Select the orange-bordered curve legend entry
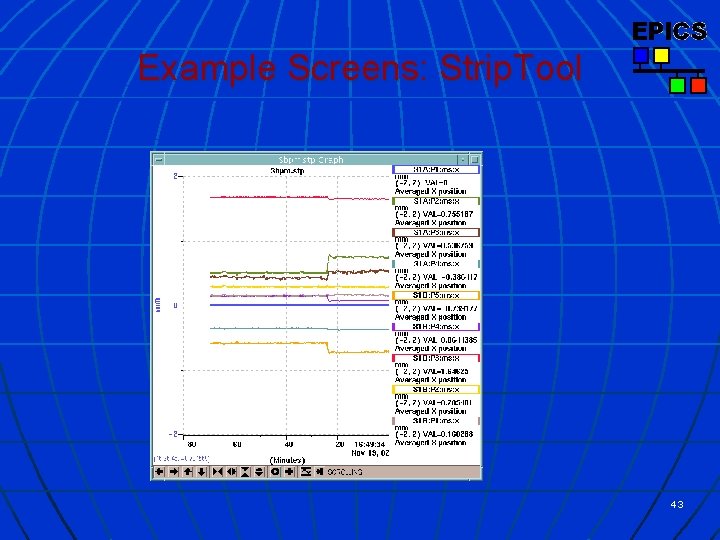This screenshot has height=540, width=720. [436, 295]
